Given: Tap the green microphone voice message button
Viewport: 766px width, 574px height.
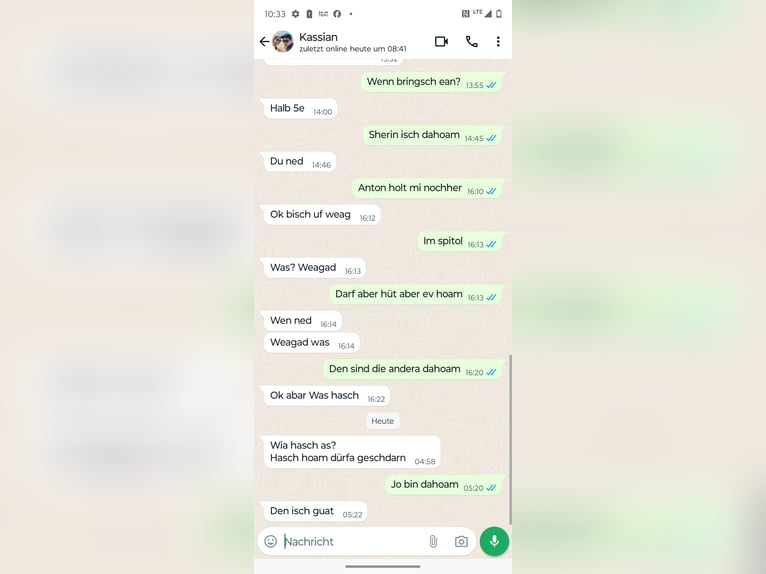Looking at the screenshot, I should click(x=494, y=541).
